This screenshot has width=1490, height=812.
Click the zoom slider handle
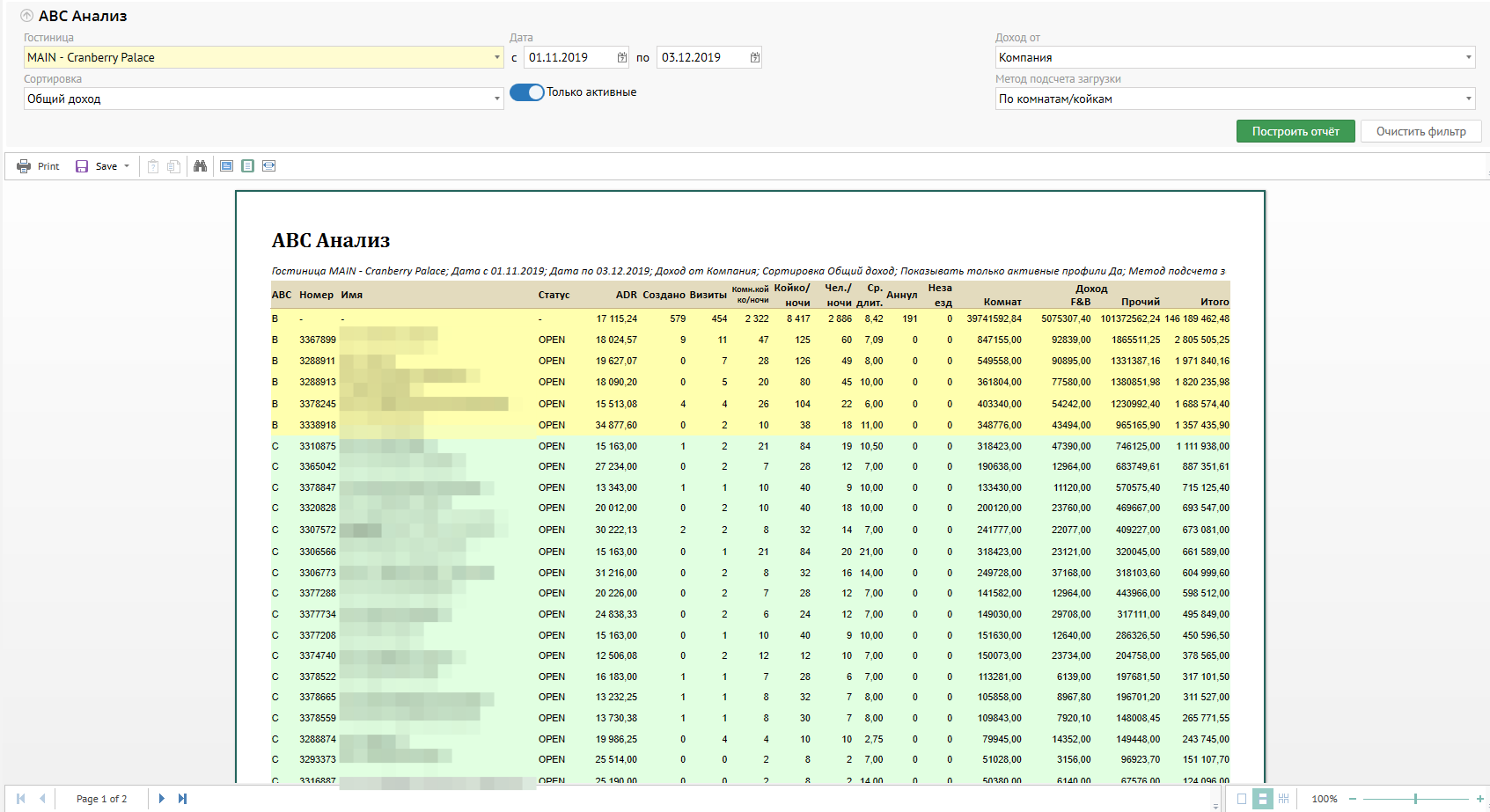(1415, 799)
